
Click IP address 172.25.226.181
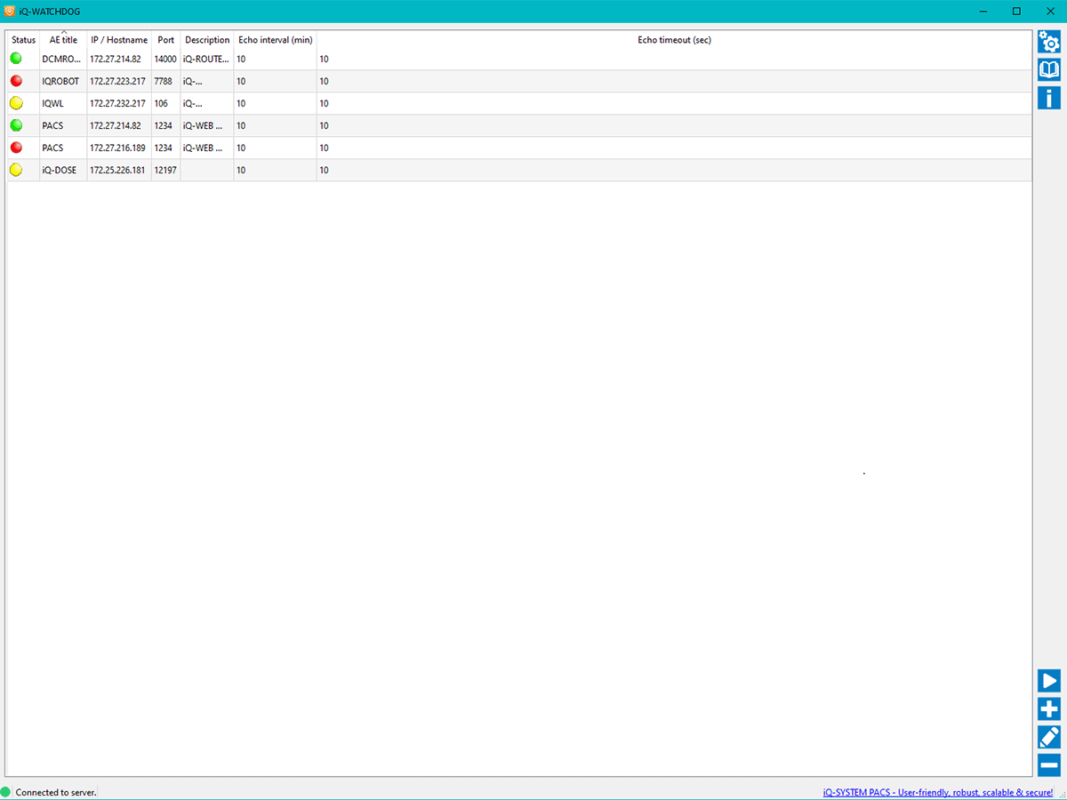(118, 170)
